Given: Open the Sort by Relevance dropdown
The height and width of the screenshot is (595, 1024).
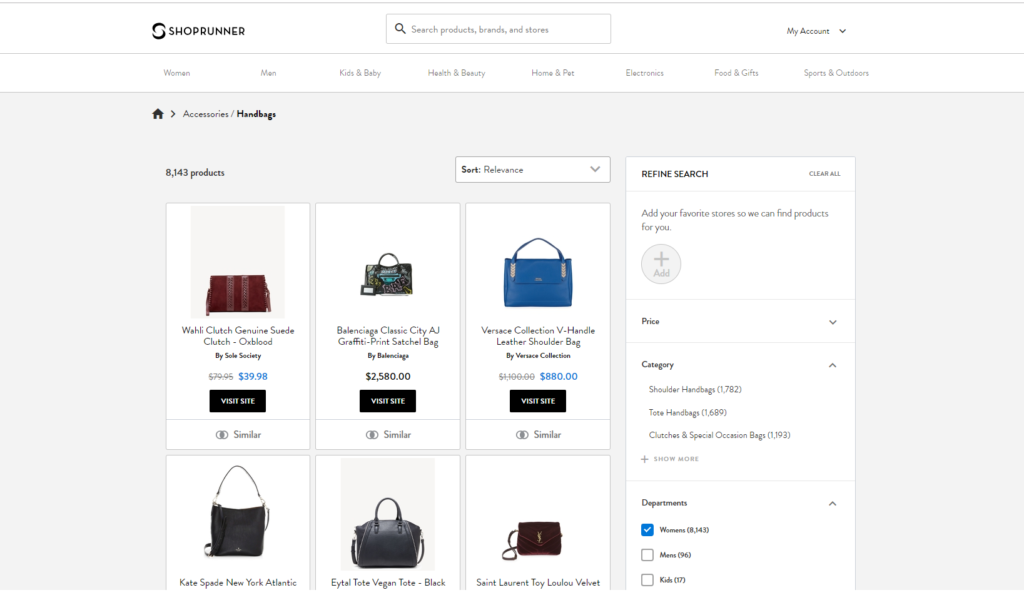Looking at the screenshot, I should click(x=532, y=170).
